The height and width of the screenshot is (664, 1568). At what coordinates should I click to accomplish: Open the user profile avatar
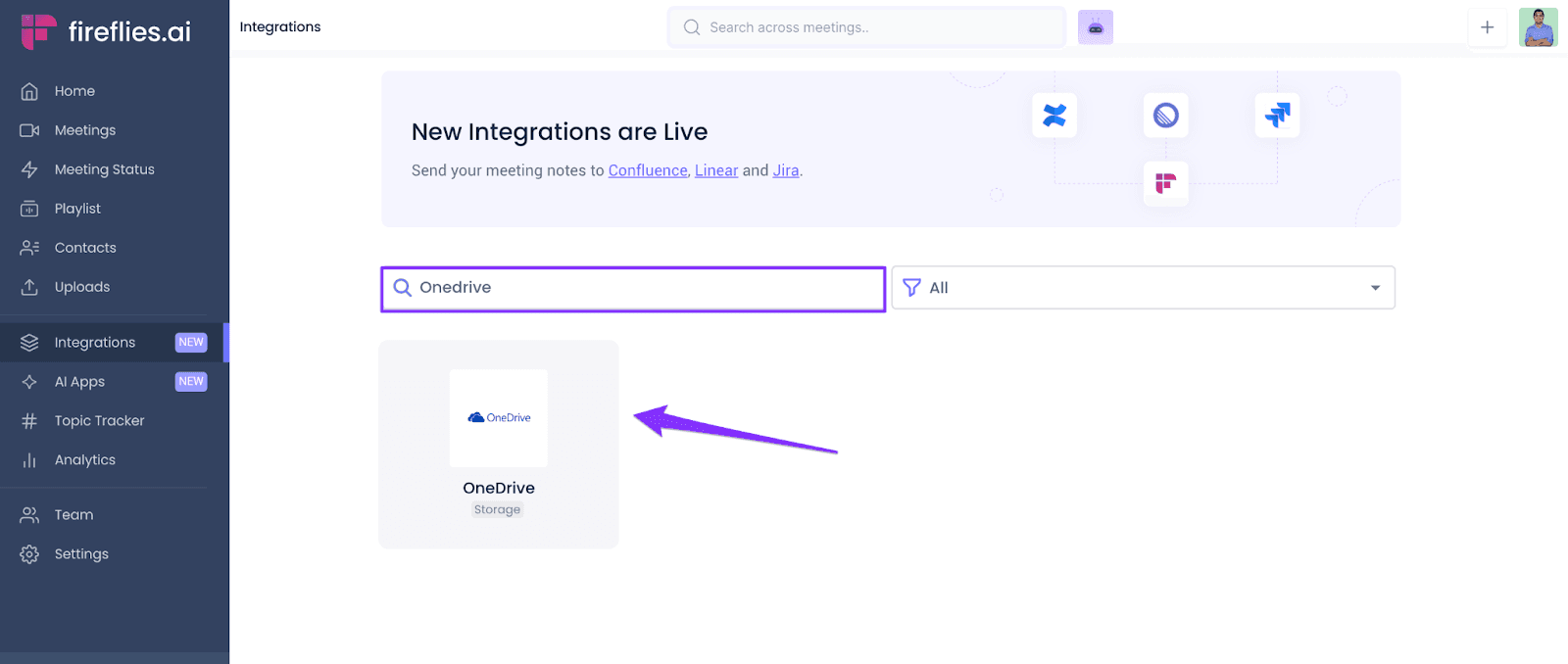point(1539,27)
